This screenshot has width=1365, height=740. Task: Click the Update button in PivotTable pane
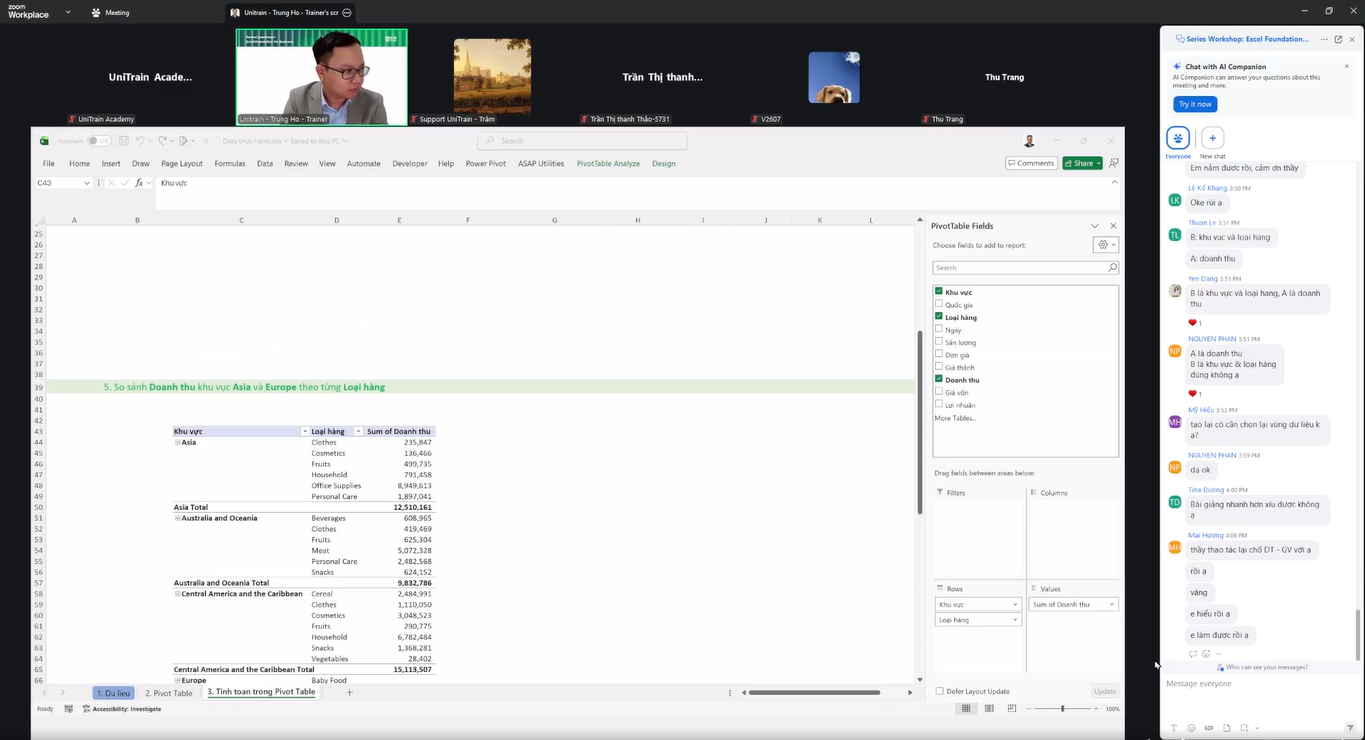[1105, 691]
